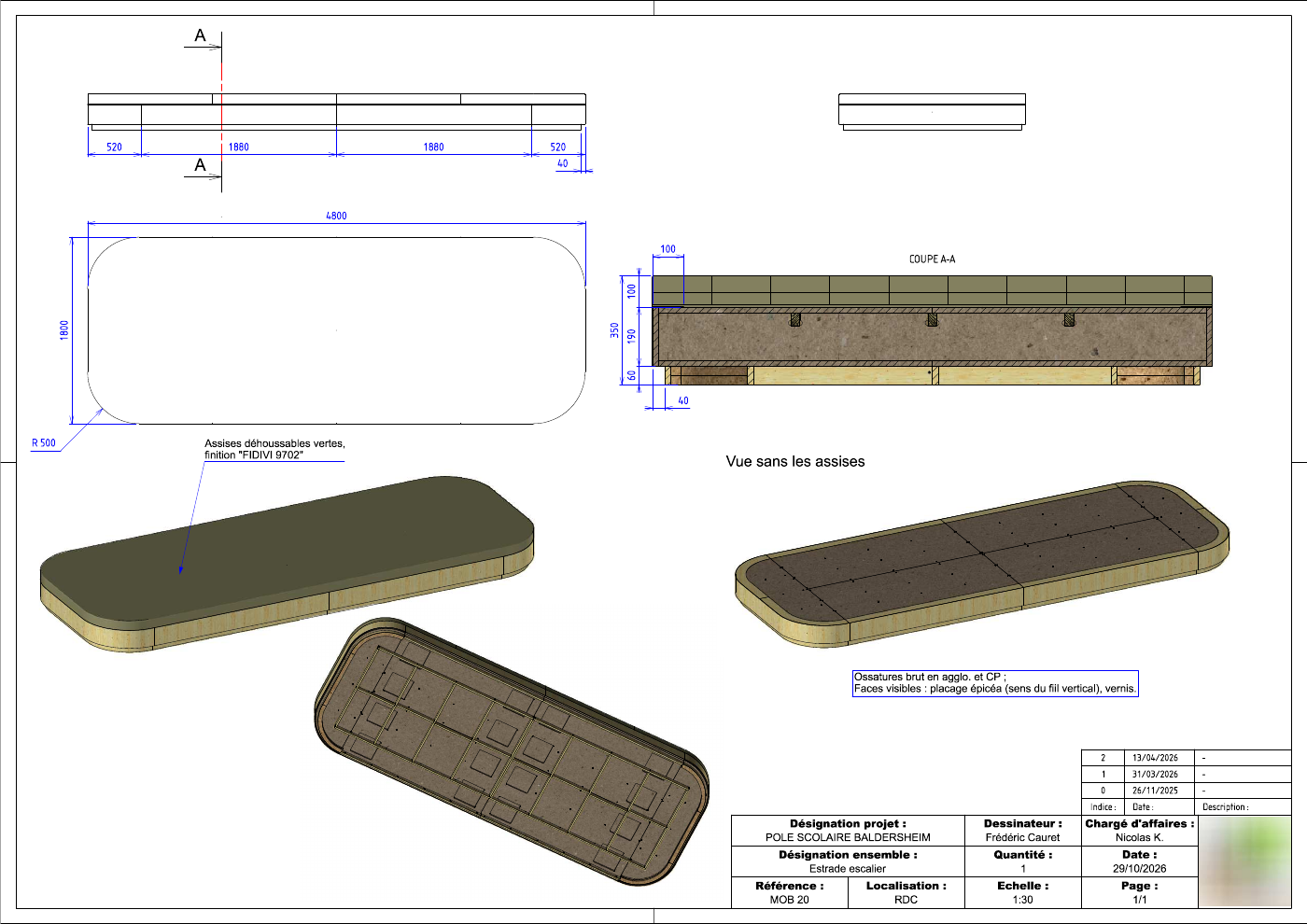Click the 'Ossatures brut en agglo. et CP' note

(x=995, y=683)
